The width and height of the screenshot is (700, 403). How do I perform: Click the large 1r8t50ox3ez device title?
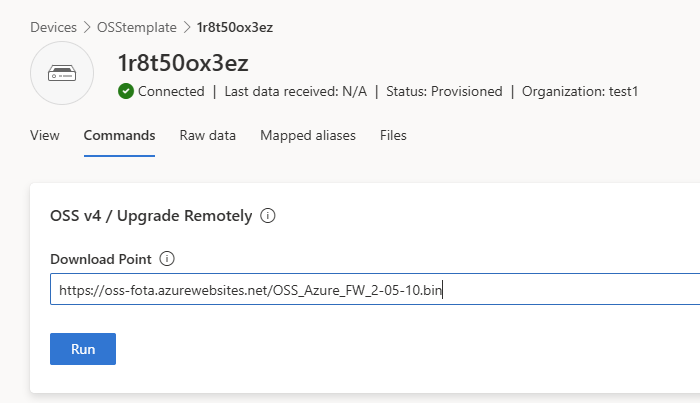pos(182,63)
